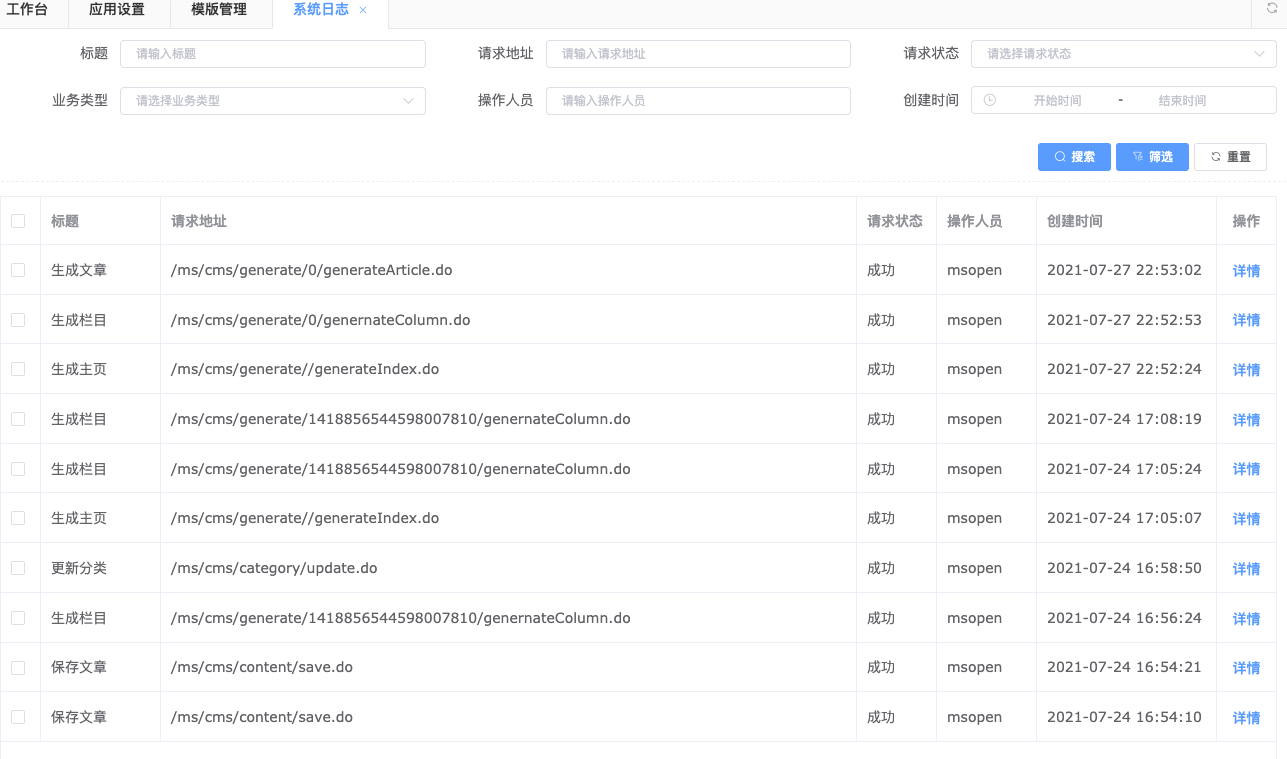1287x759 pixels.
Task: Expand the 请求状态 dropdown
Action: click(1123, 54)
